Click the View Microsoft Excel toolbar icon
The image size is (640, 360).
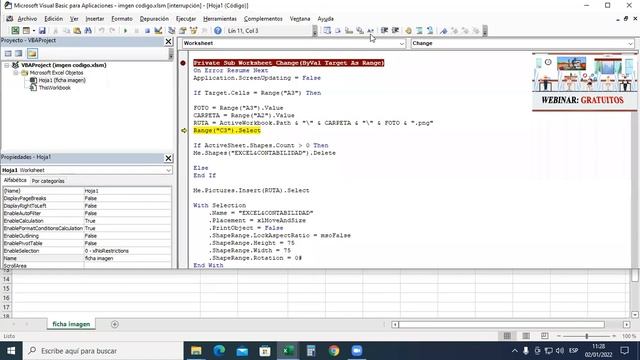pos(15,31)
